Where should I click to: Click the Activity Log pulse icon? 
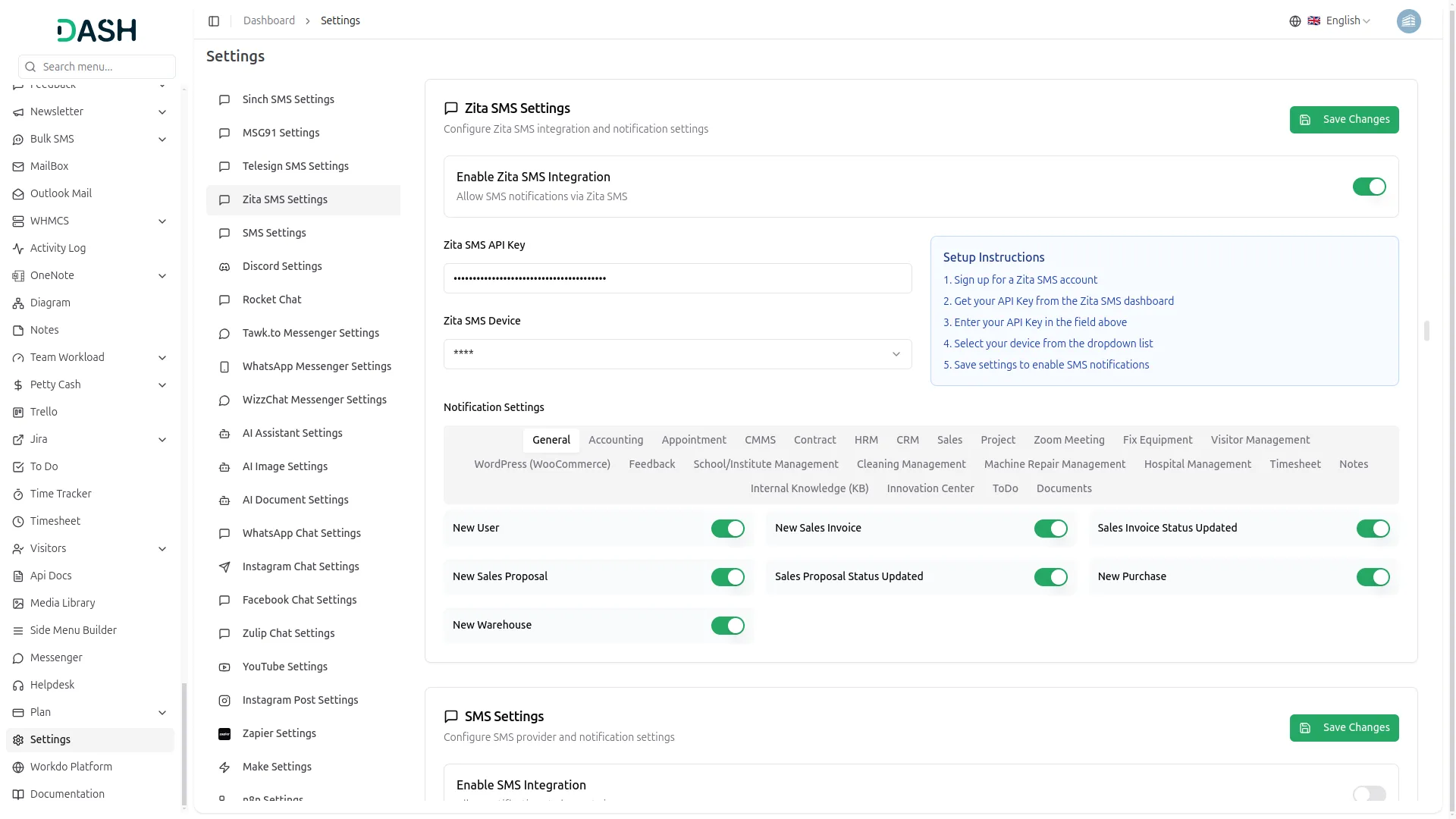18,249
